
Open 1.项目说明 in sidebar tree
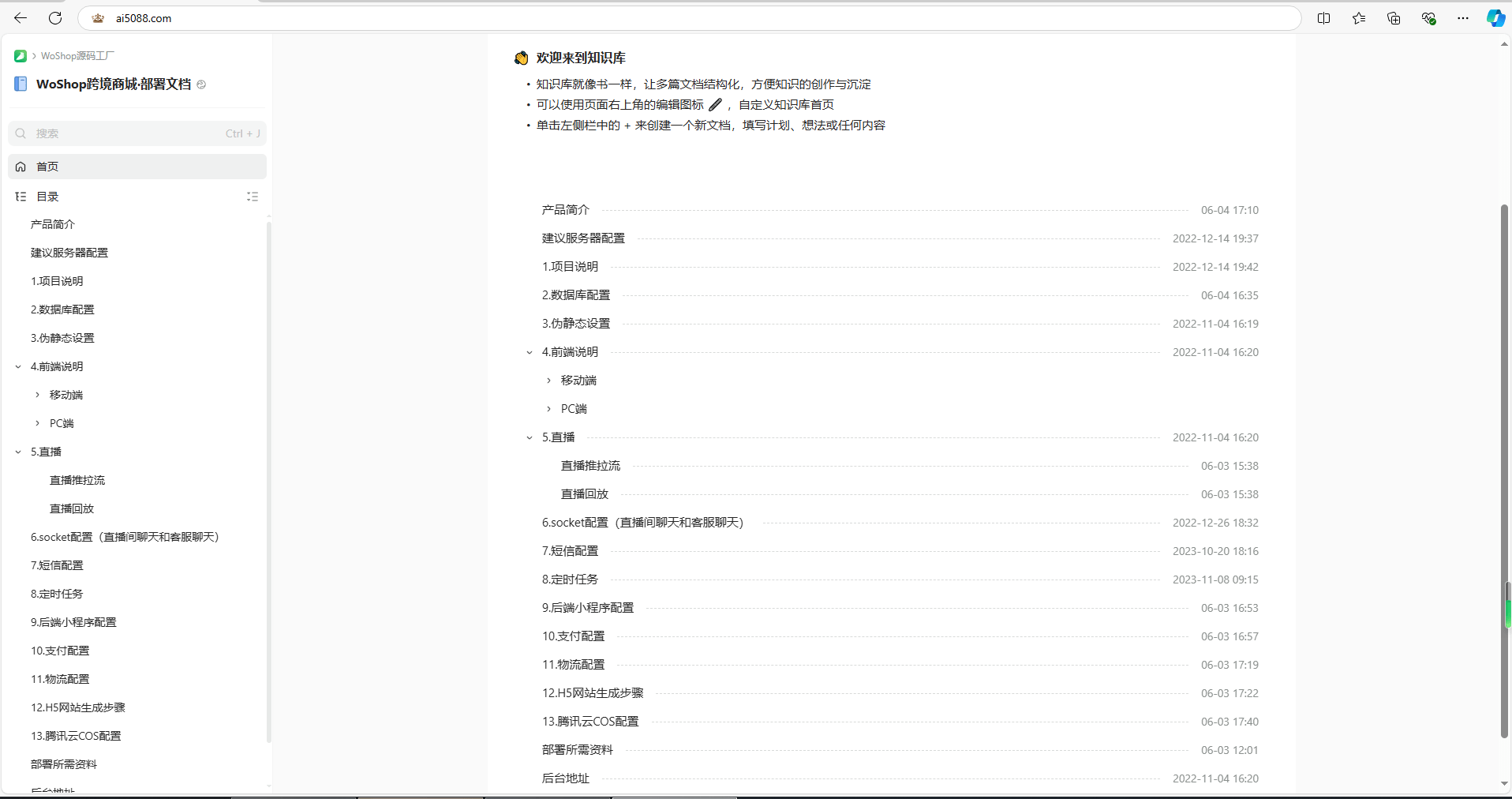tap(57, 281)
